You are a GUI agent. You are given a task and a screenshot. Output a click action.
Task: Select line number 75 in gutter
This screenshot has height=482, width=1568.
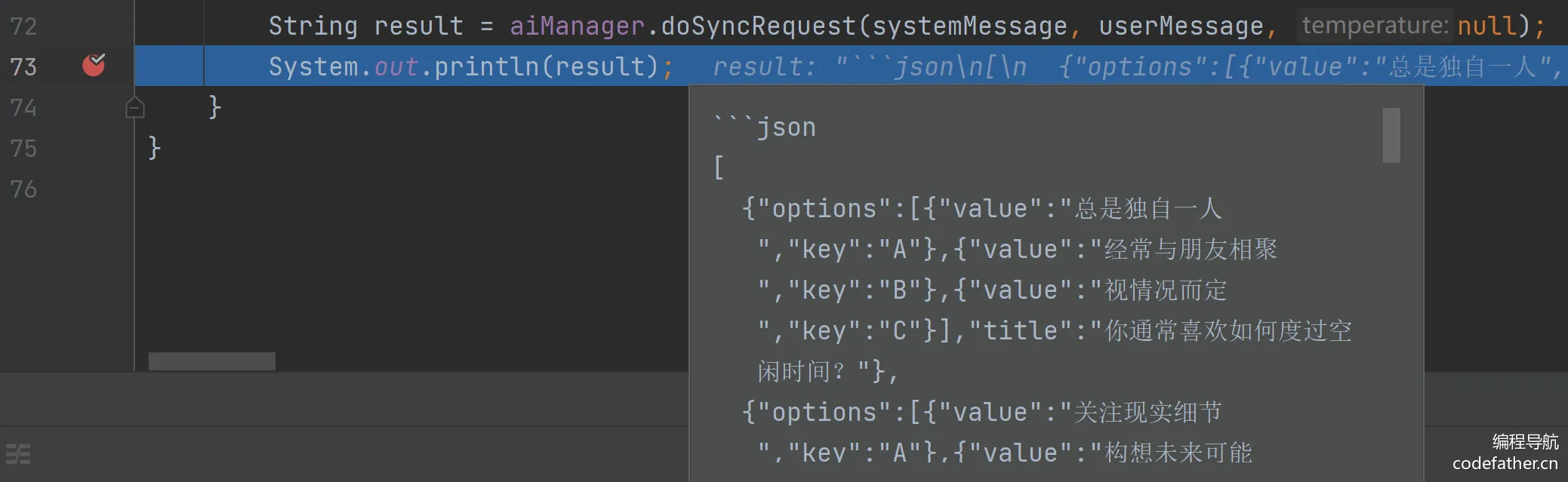coord(23,149)
